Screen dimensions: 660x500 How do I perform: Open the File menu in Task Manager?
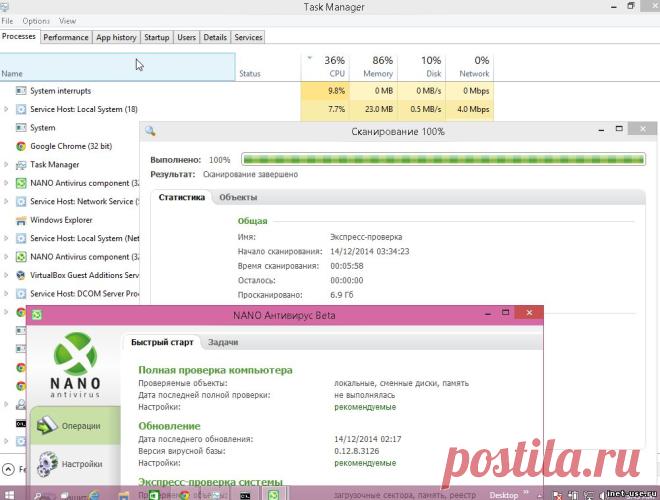7,21
